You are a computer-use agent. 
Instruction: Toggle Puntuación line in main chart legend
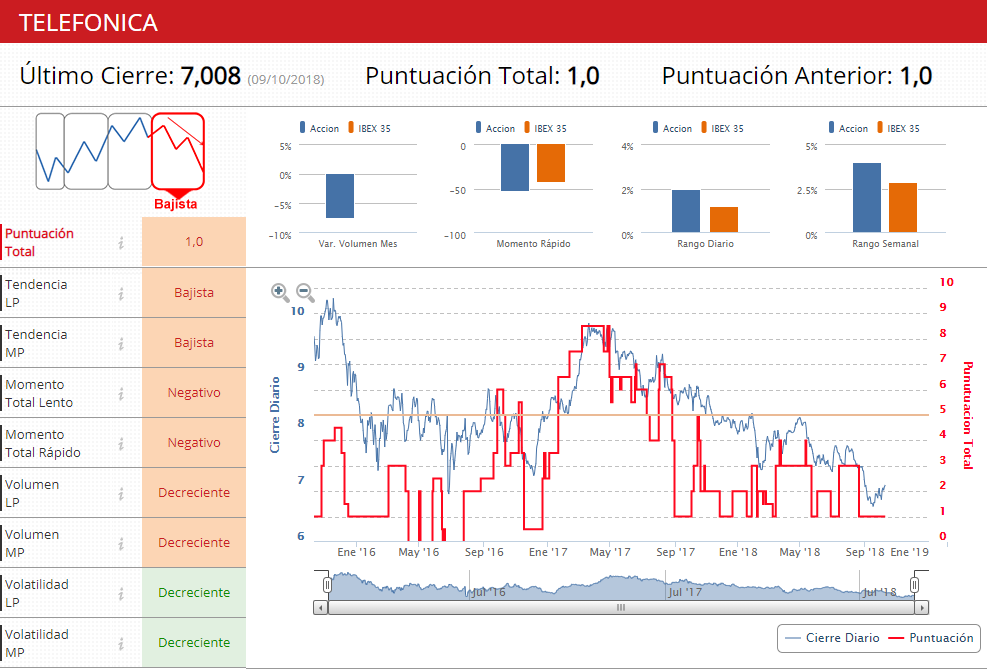click(x=931, y=638)
